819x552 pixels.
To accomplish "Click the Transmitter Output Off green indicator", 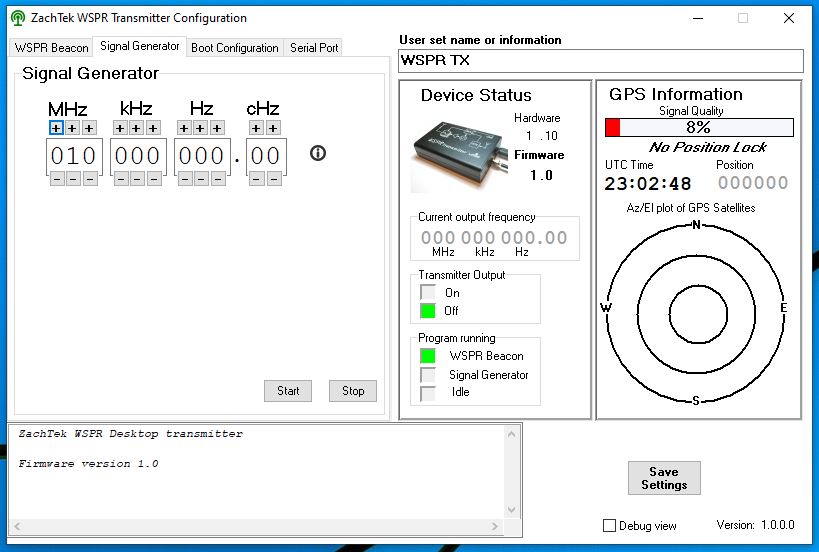I will click(x=428, y=311).
